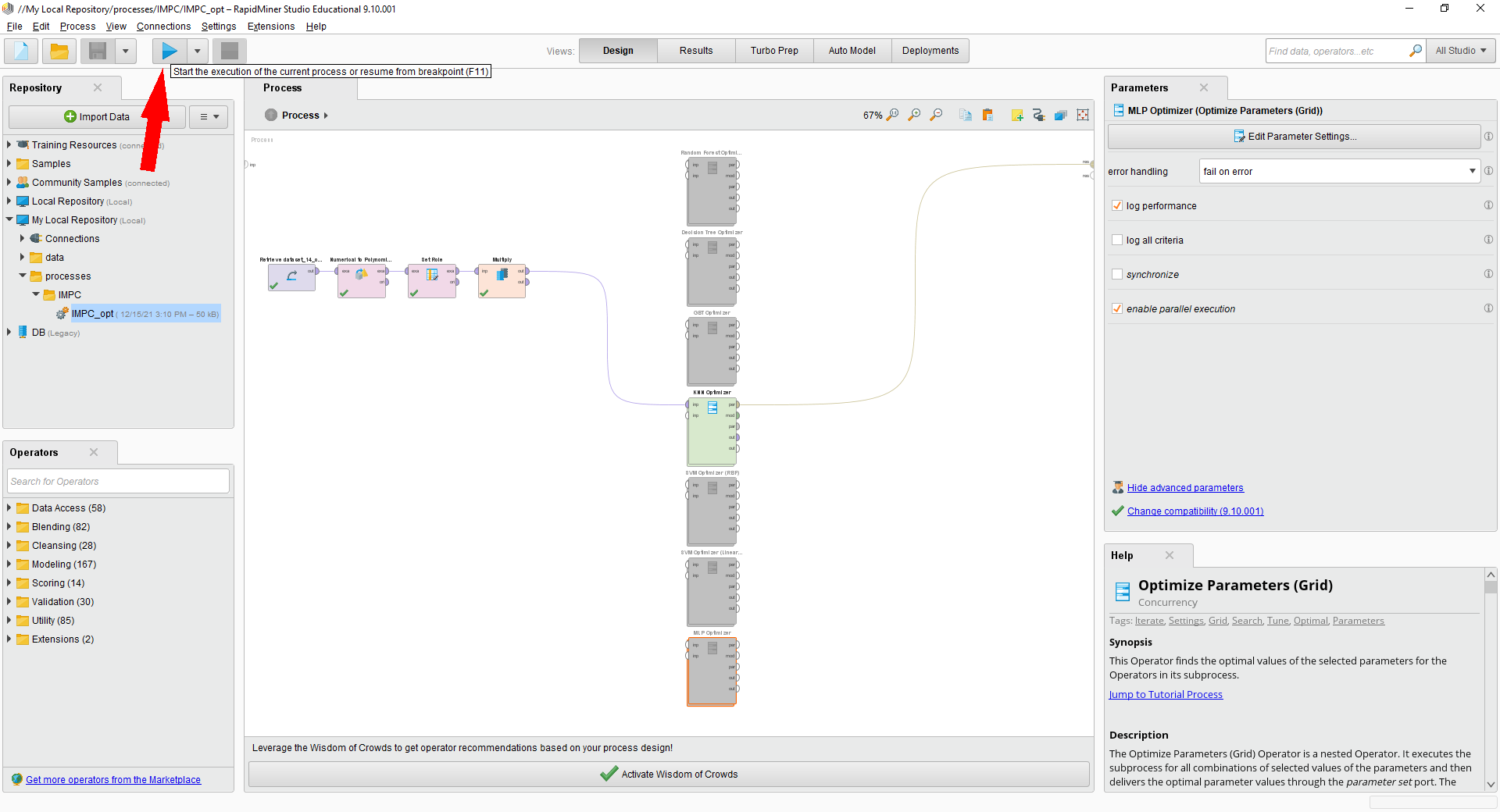Open the File menu
Screen dimensions: 1500x812
(x=14, y=26)
